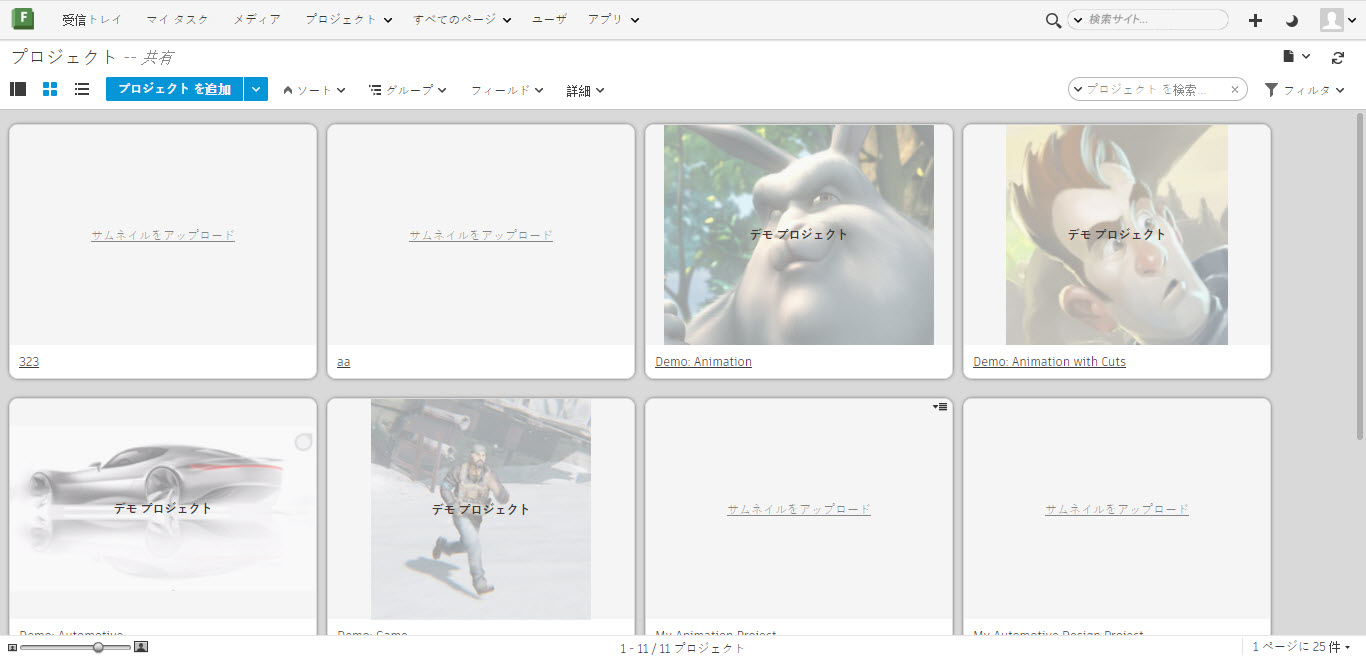Expand the プロジェクト を追加 dropdown arrow
This screenshot has height=656, width=1366.
tap(256, 89)
